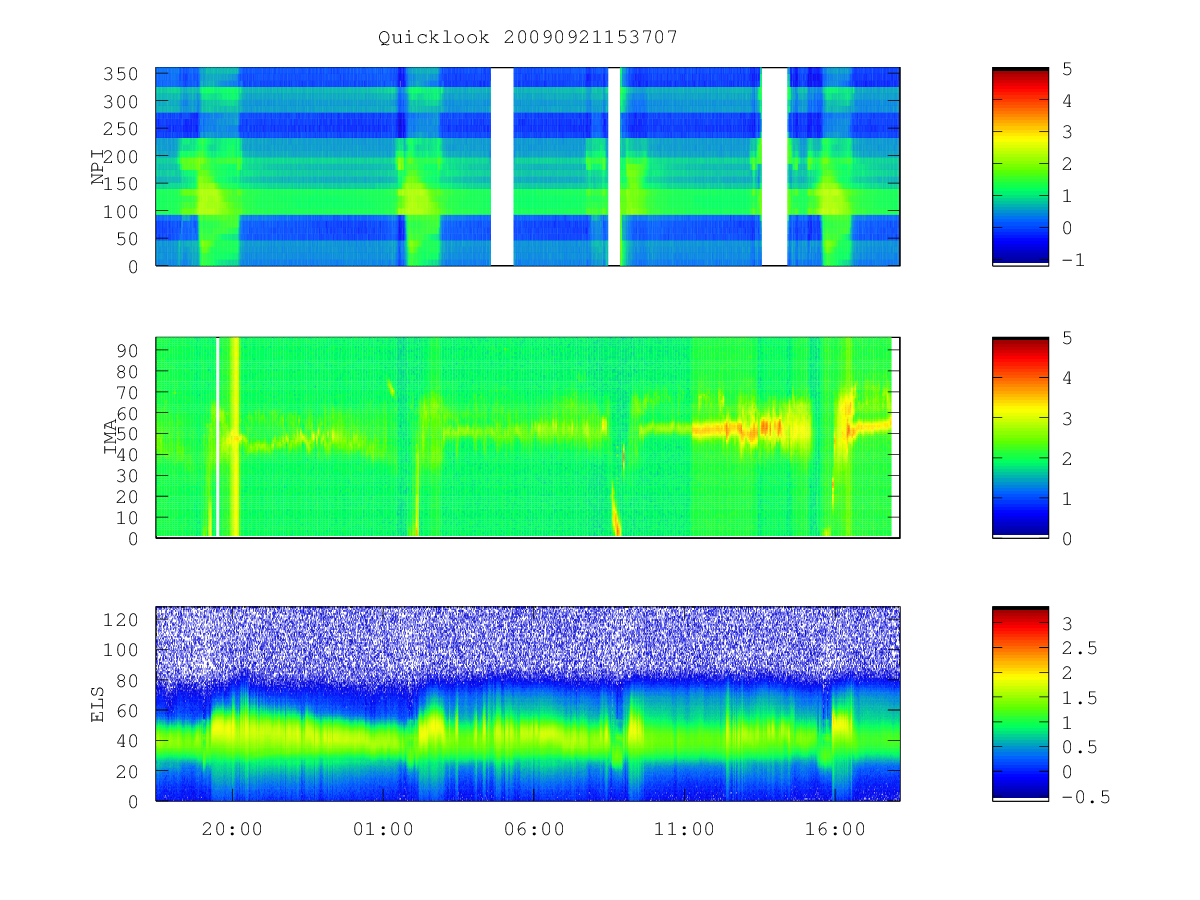Viewport: 1200px width, 900px height.
Task: Click the ELS spectrogram panel
Action: [528, 704]
